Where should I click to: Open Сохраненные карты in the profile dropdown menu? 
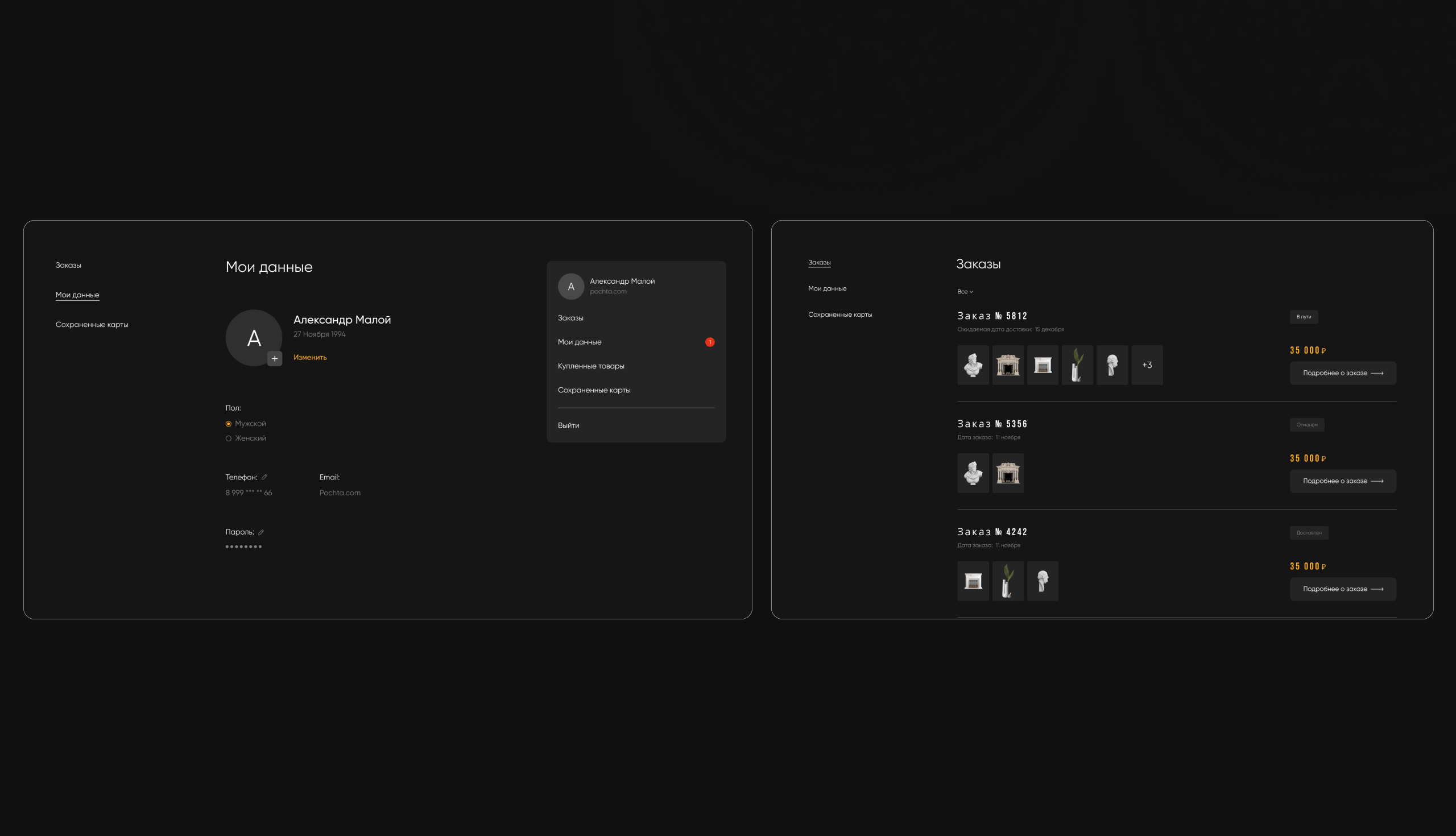[594, 391]
